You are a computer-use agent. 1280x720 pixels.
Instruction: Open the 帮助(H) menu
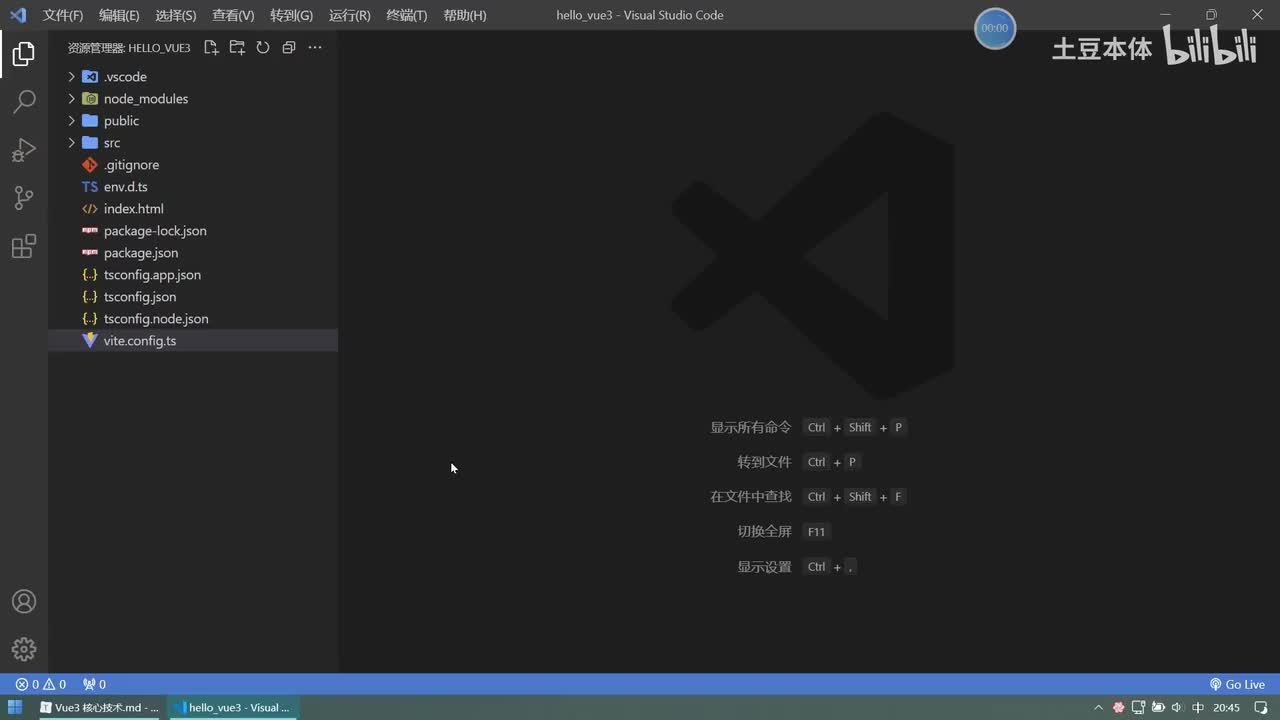tap(464, 16)
